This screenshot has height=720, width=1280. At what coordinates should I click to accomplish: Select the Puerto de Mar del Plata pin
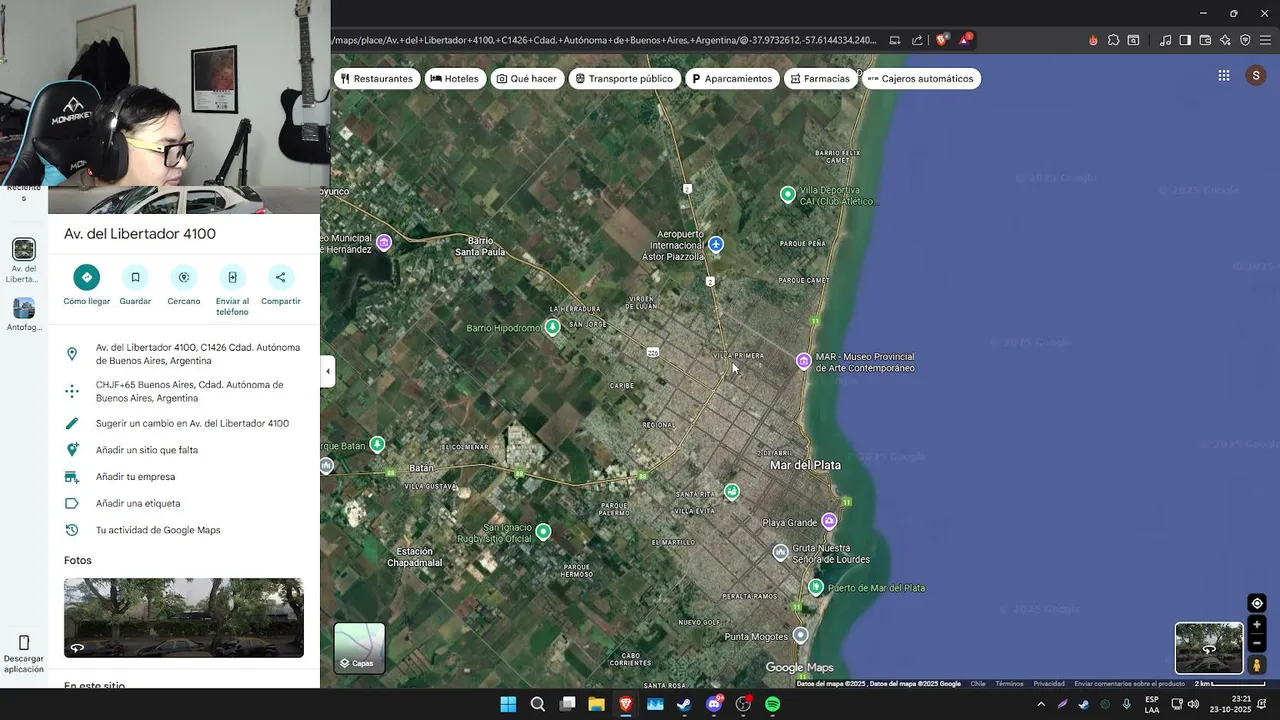point(816,587)
